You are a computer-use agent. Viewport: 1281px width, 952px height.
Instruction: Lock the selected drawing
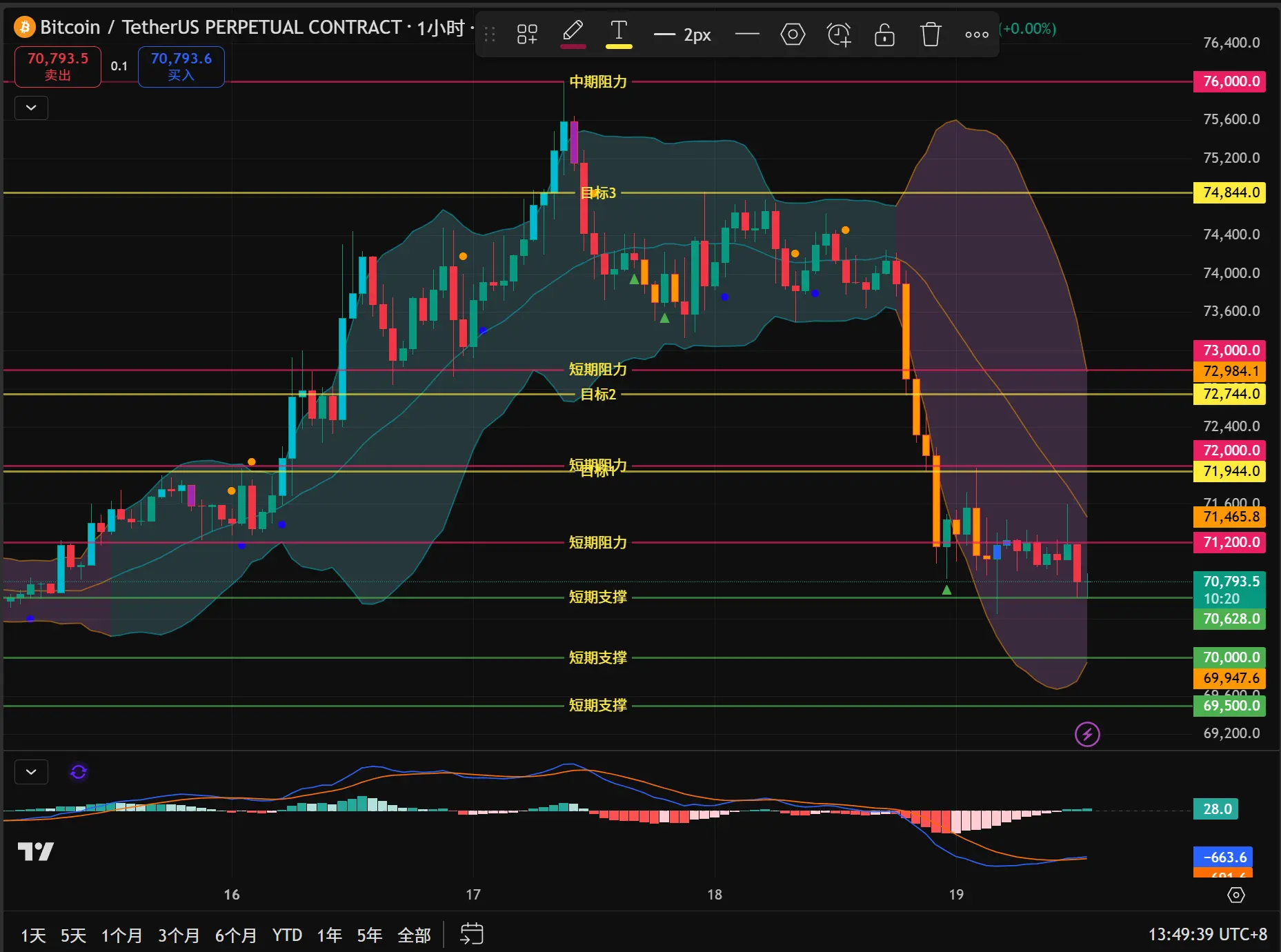[x=884, y=34]
